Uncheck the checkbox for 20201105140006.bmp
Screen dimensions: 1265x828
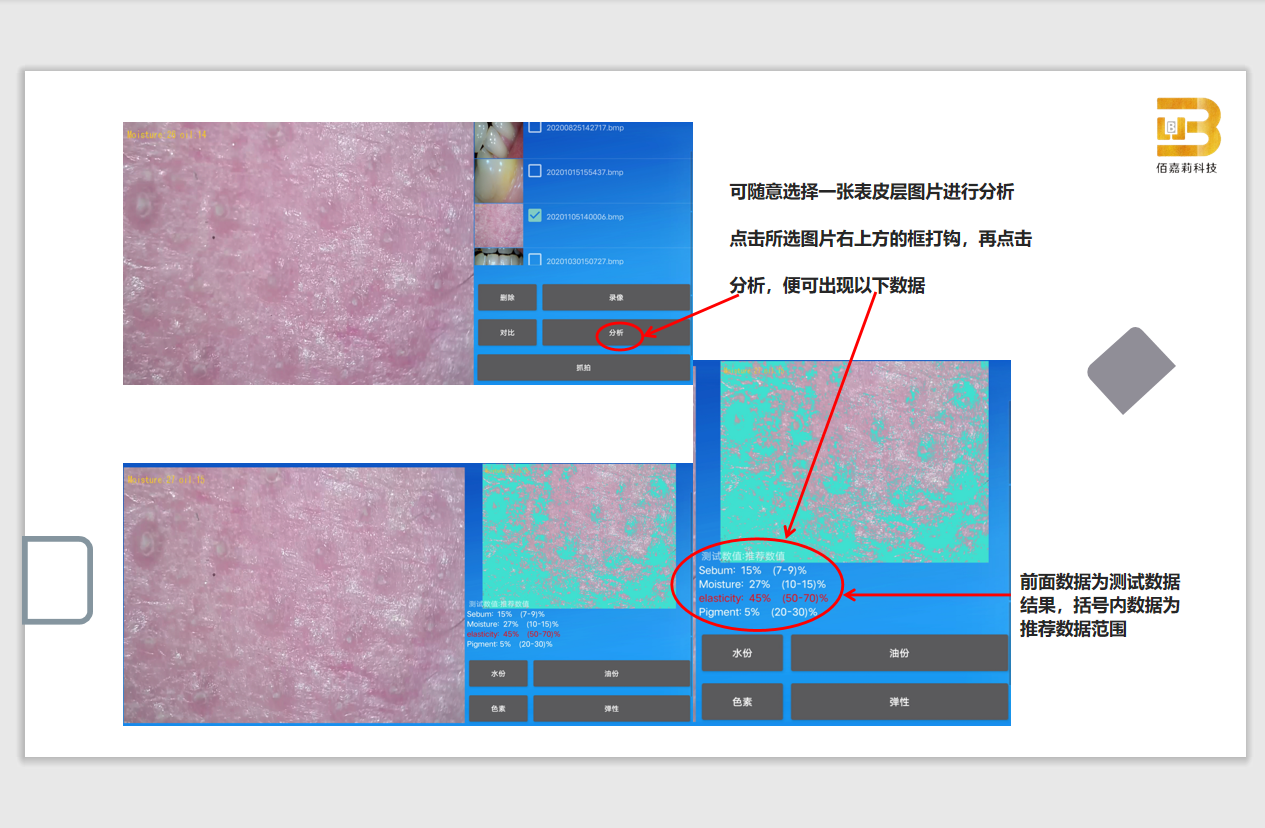point(535,215)
